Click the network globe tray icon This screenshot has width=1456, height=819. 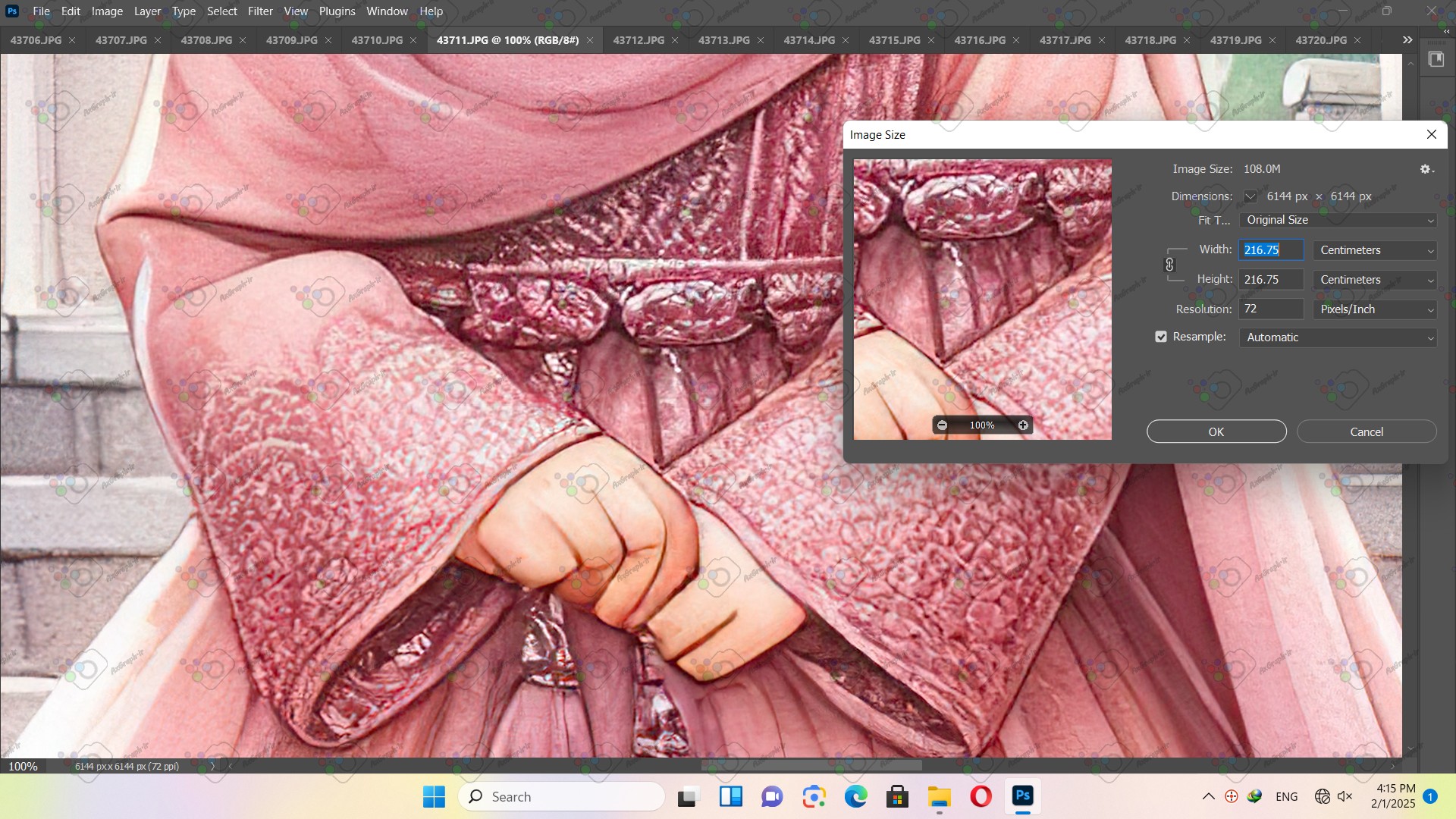click(1323, 796)
